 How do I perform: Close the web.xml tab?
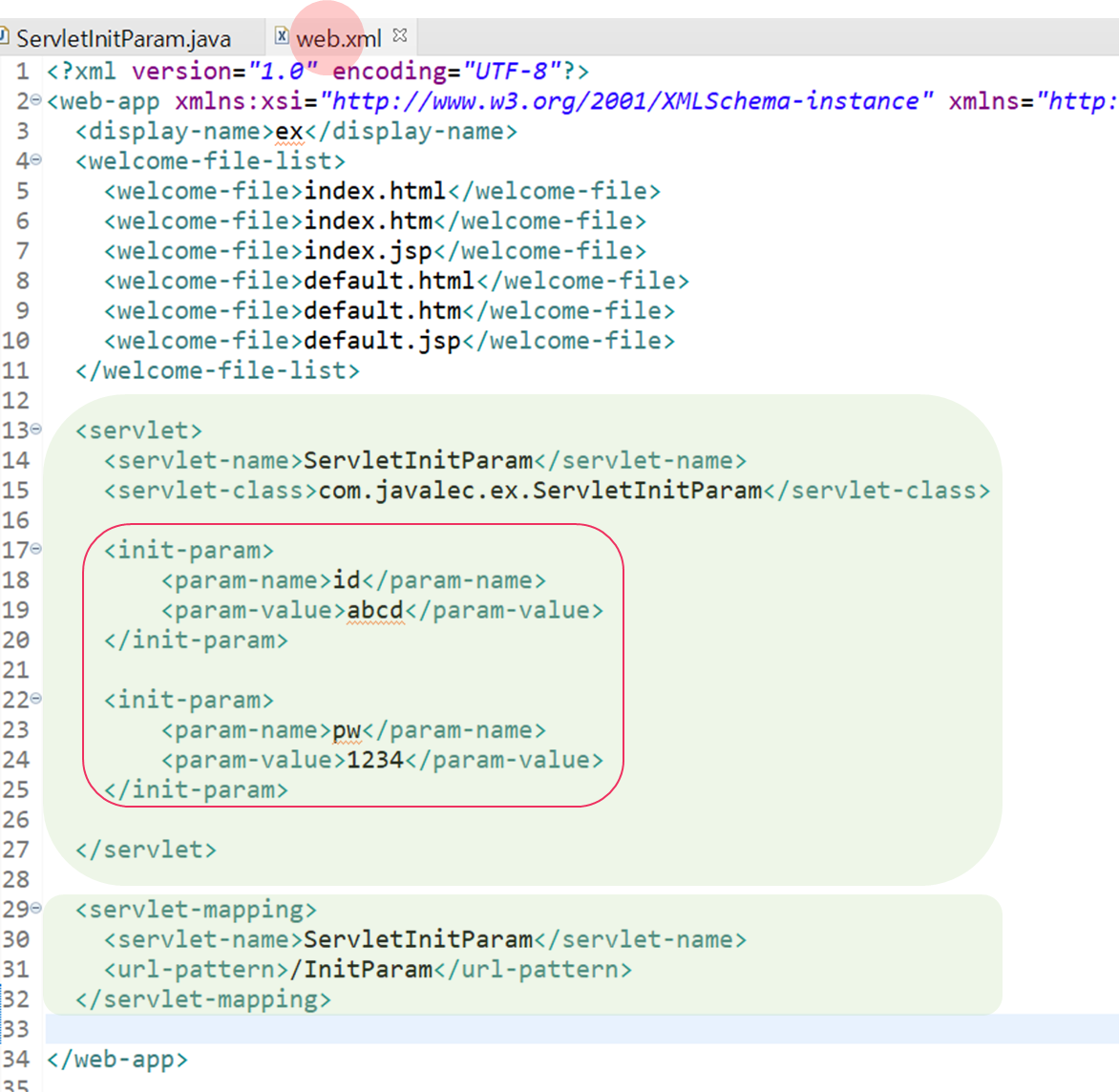tap(400, 35)
